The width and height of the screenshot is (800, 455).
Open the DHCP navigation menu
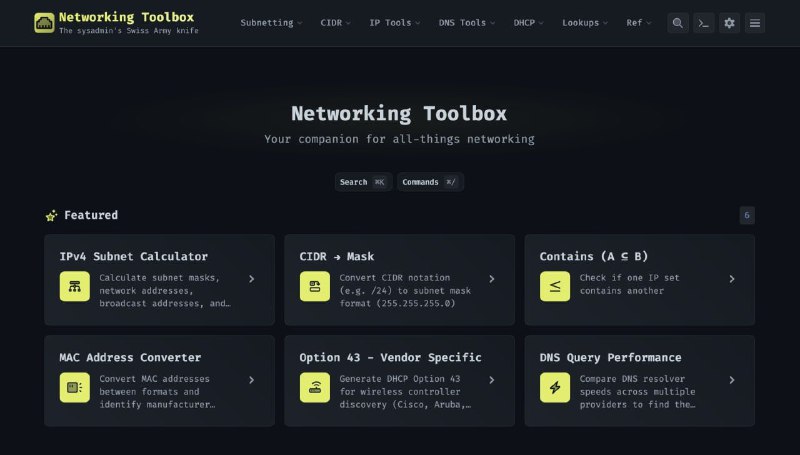click(529, 23)
